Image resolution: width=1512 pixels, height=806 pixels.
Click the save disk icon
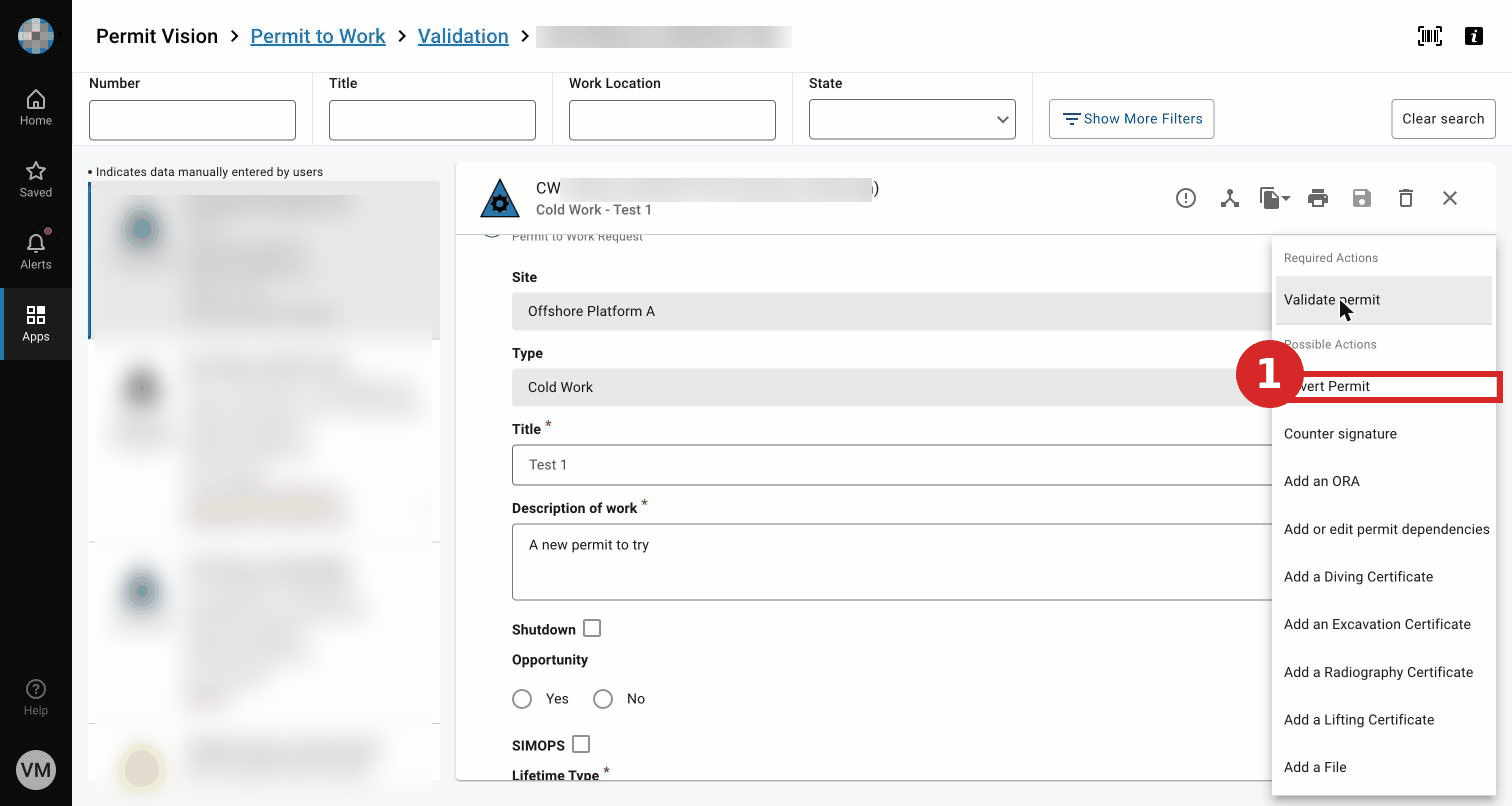click(x=1362, y=198)
